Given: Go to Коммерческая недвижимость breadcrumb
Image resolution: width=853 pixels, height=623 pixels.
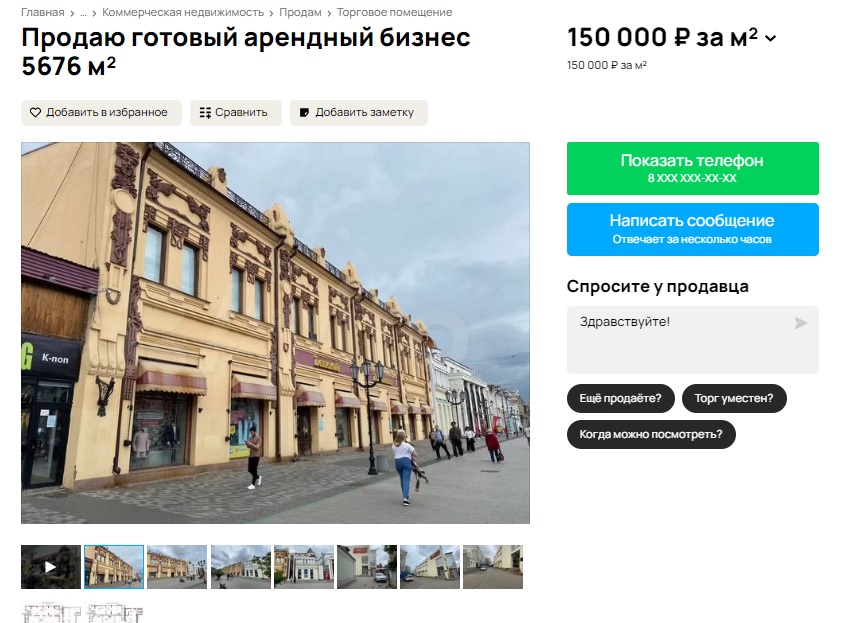Looking at the screenshot, I should (x=183, y=12).
